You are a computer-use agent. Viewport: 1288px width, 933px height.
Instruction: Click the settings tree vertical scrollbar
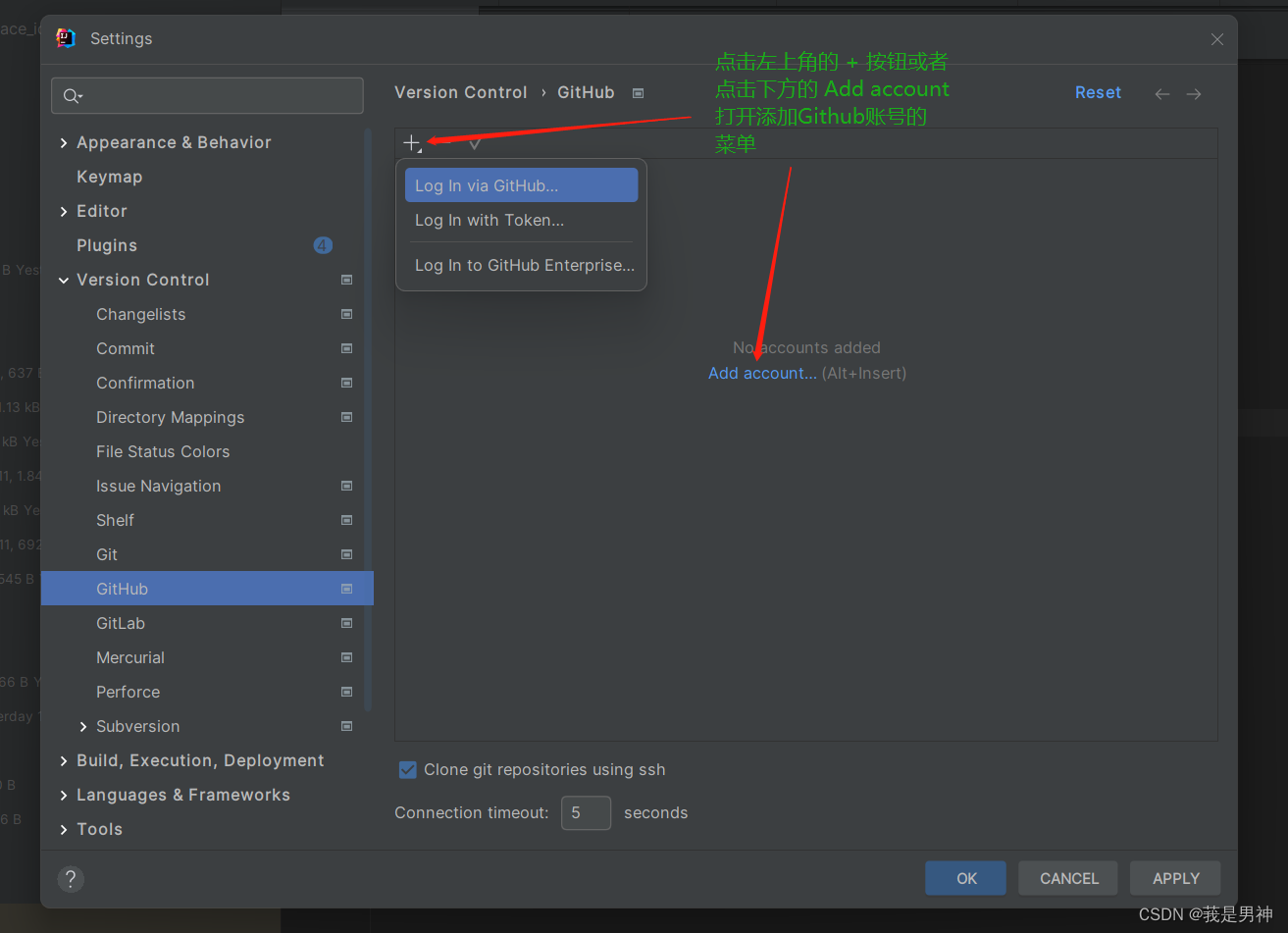[368, 420]
